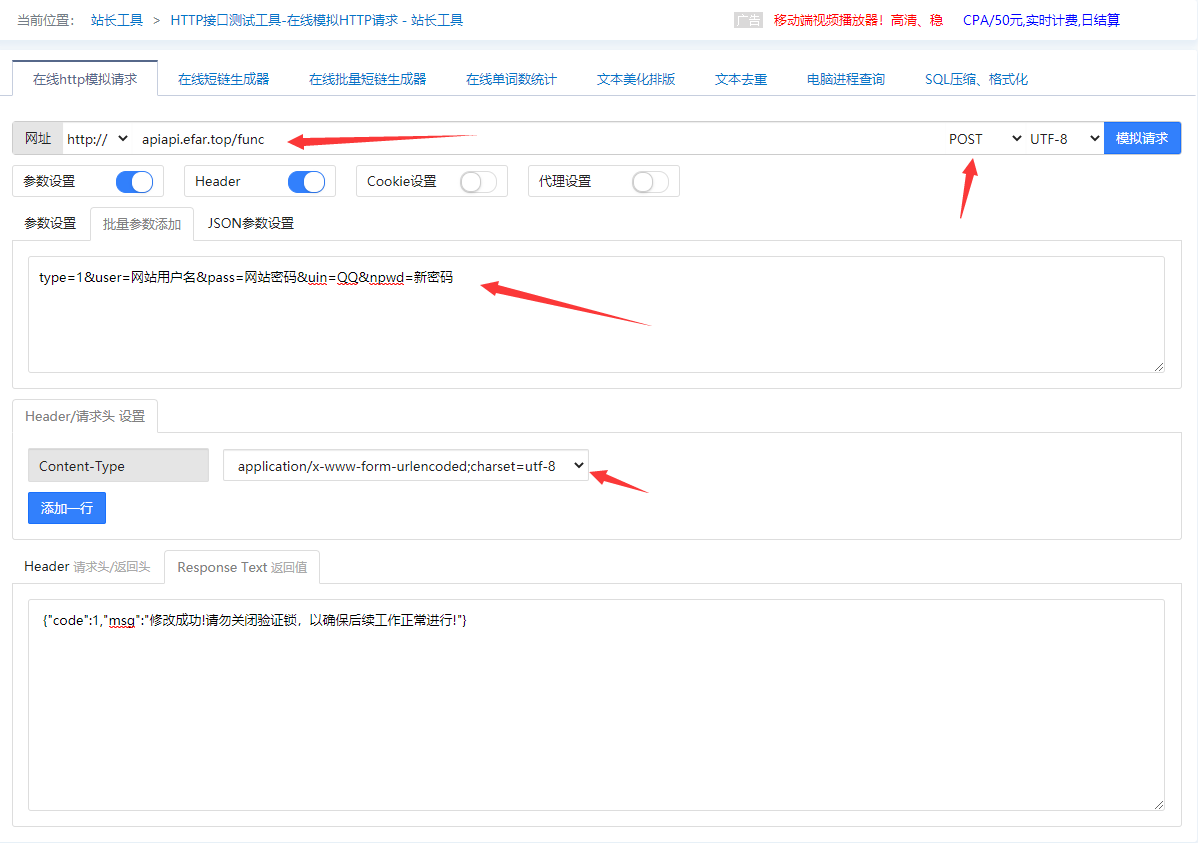Disable the Header switch
The width and height of the screenshot is (1198, 843).
click(306, 181)
